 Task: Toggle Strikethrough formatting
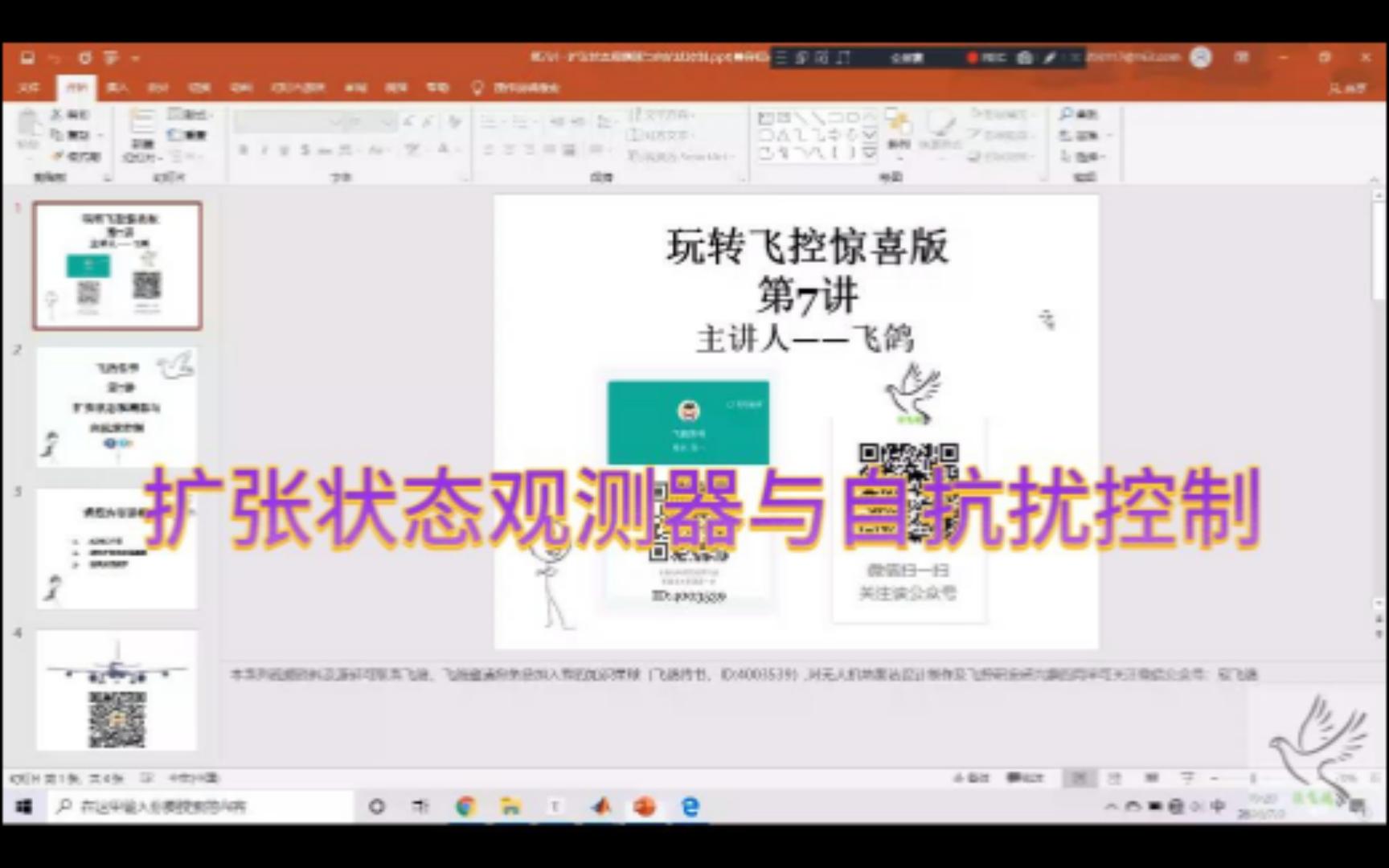[x=325, y=149]
